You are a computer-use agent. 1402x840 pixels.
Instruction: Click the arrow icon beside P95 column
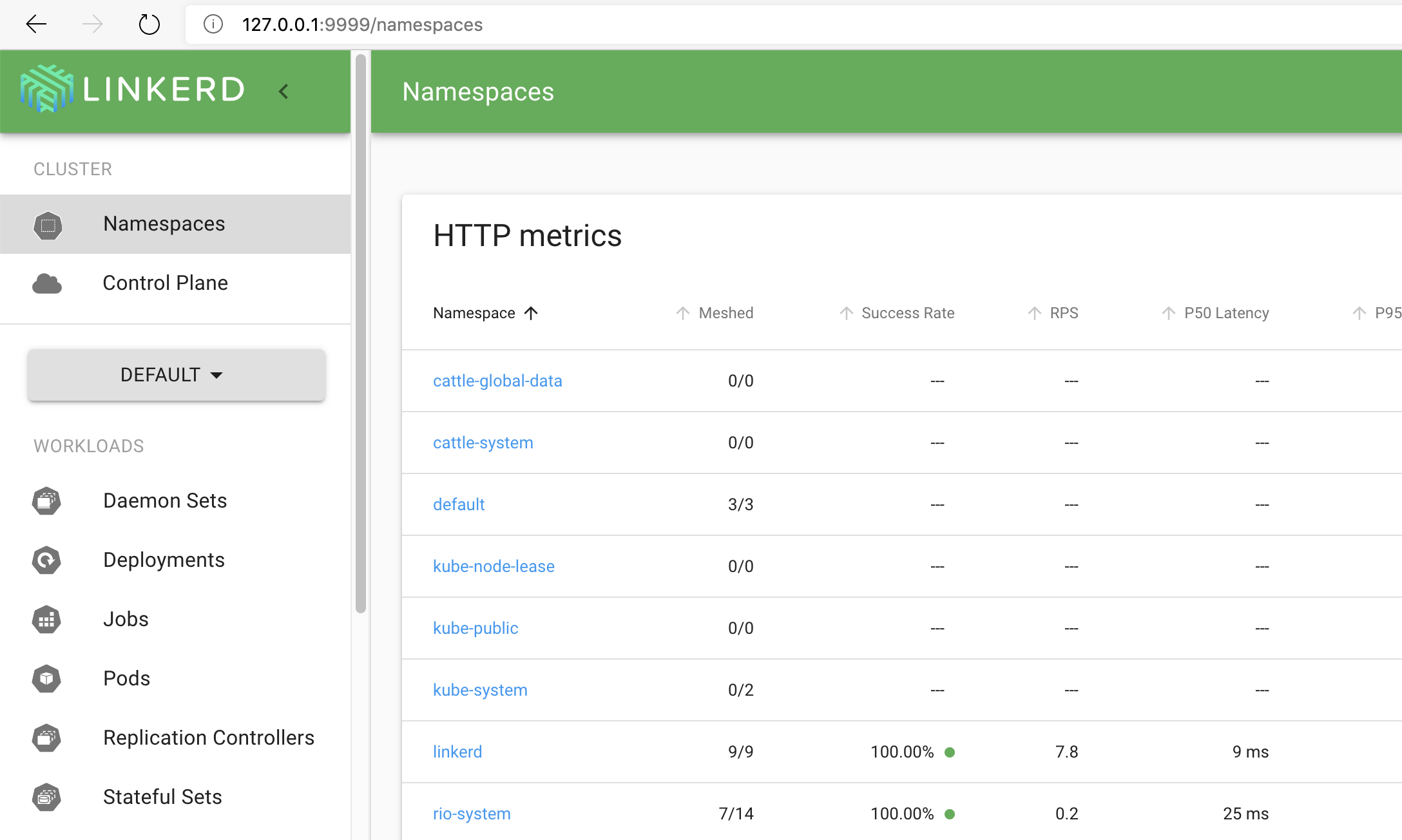click(x=1359, y=313)
